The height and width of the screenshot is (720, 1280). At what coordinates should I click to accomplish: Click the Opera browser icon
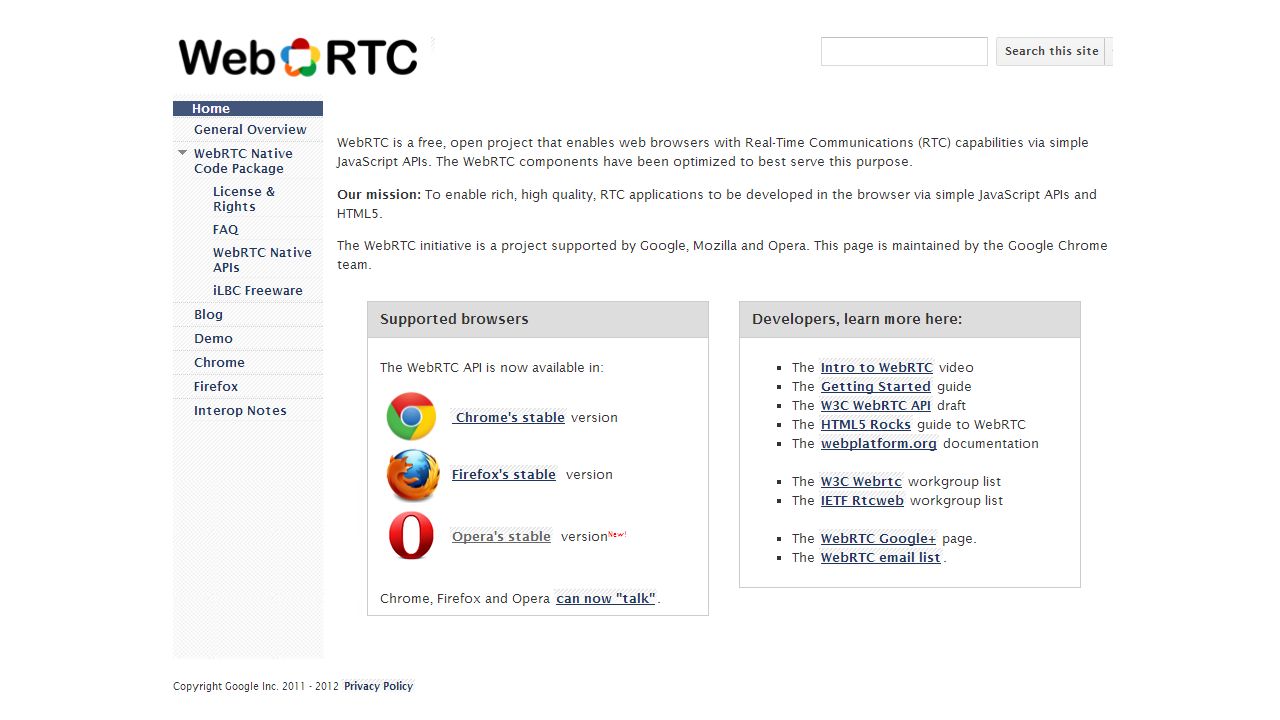click(411, 536)
